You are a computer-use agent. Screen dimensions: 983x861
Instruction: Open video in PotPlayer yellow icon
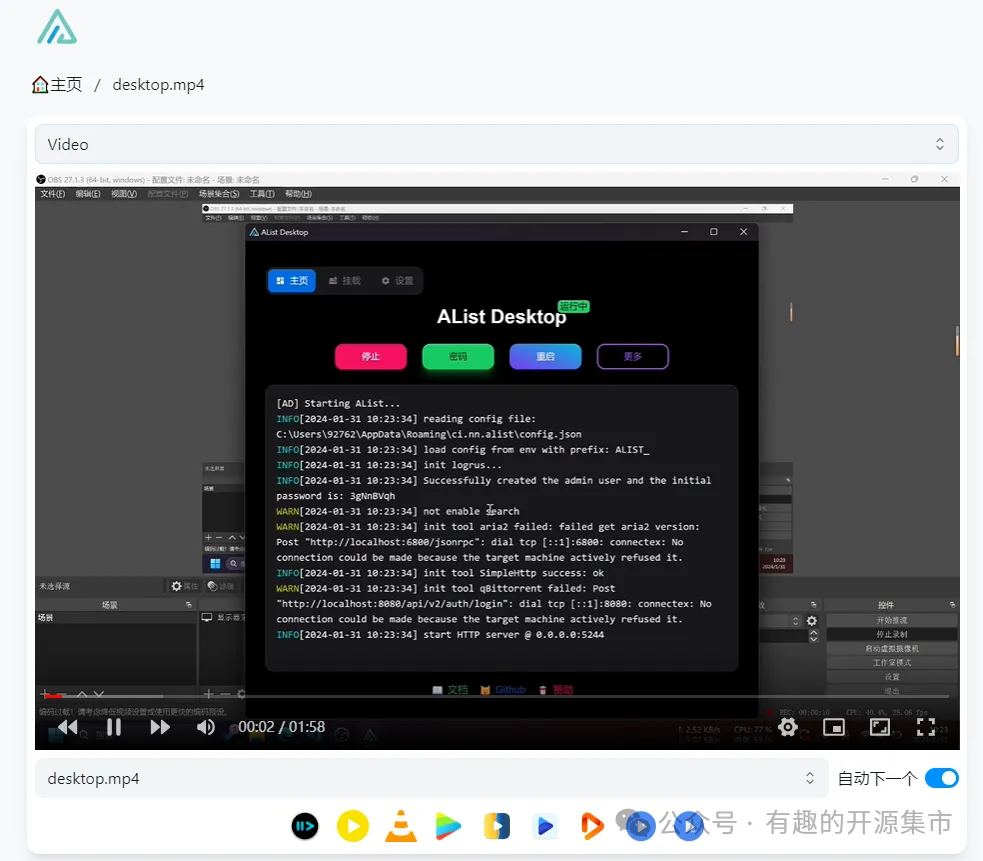tap(352, 826)
